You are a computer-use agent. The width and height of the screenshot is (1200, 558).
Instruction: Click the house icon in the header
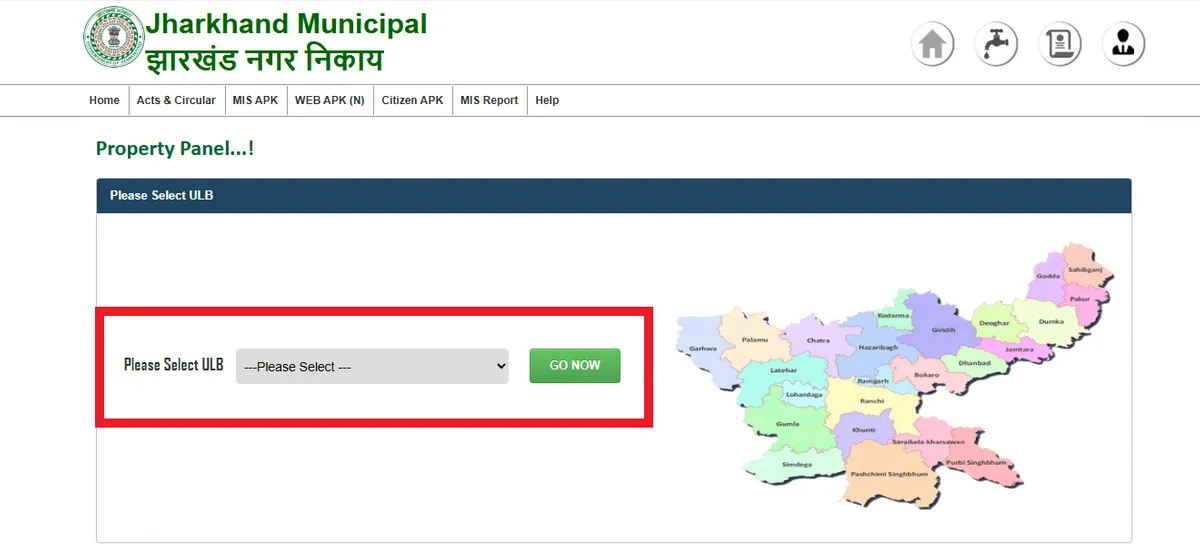(932, 45)
